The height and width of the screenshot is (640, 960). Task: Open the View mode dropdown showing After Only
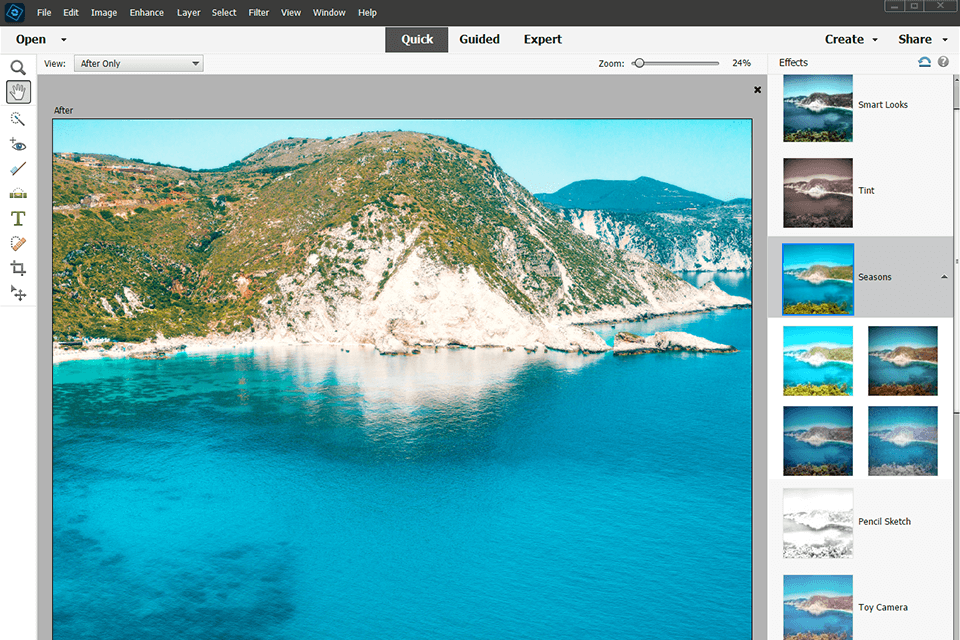click(140, 64)
